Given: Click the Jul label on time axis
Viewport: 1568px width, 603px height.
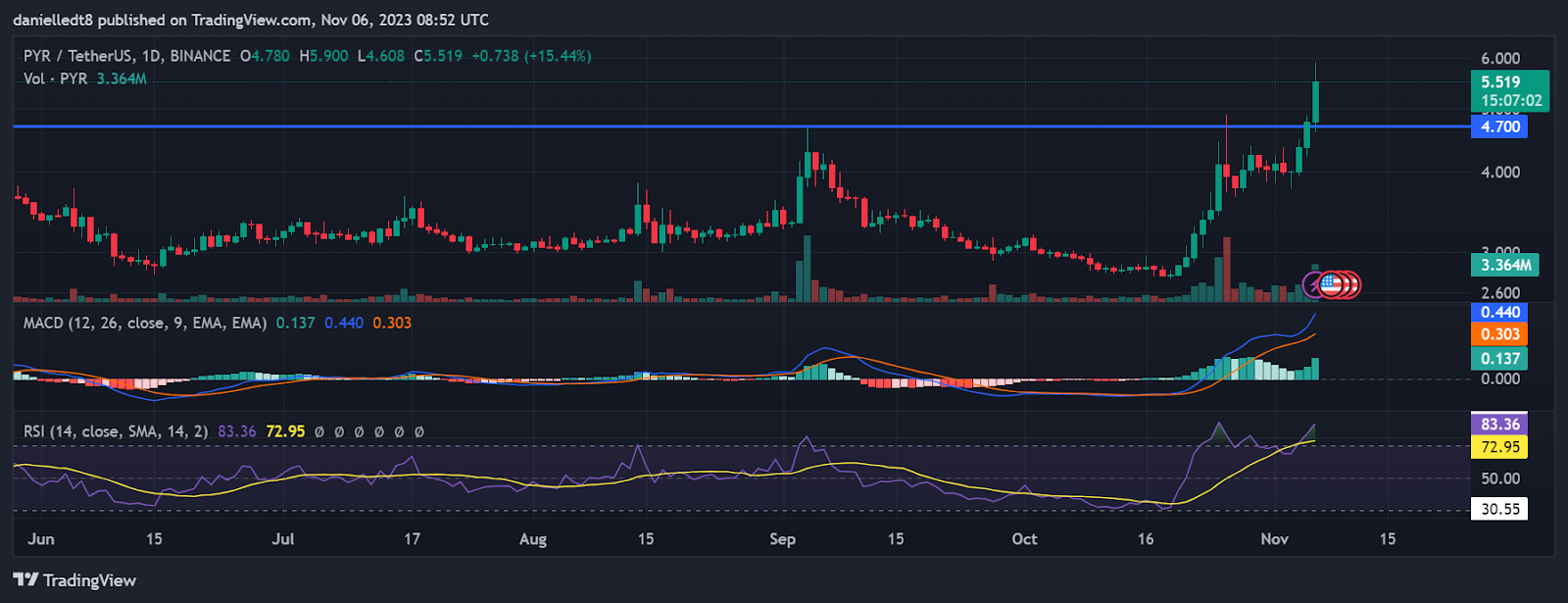Looking at the screenshot, I should [x=283, y=539].
